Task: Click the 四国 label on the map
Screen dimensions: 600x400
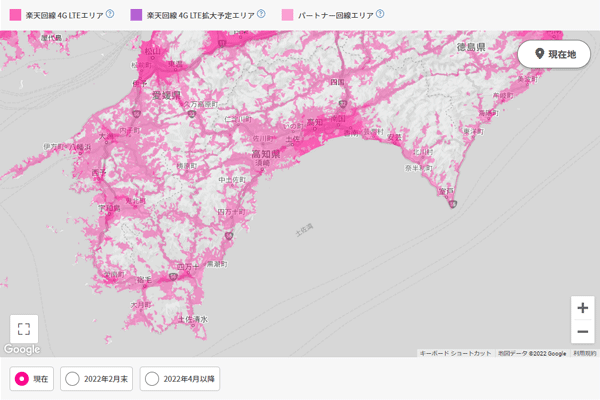Action: tap(337, 82)
